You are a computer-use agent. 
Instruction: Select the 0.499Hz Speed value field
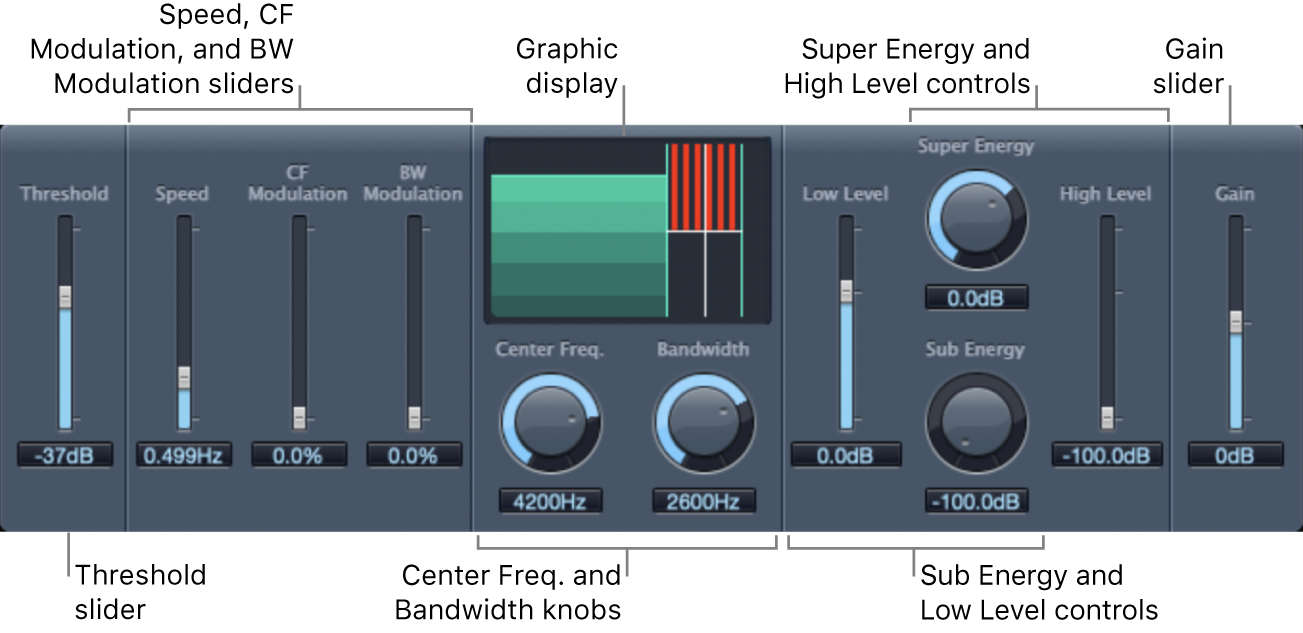coord(184,455)
